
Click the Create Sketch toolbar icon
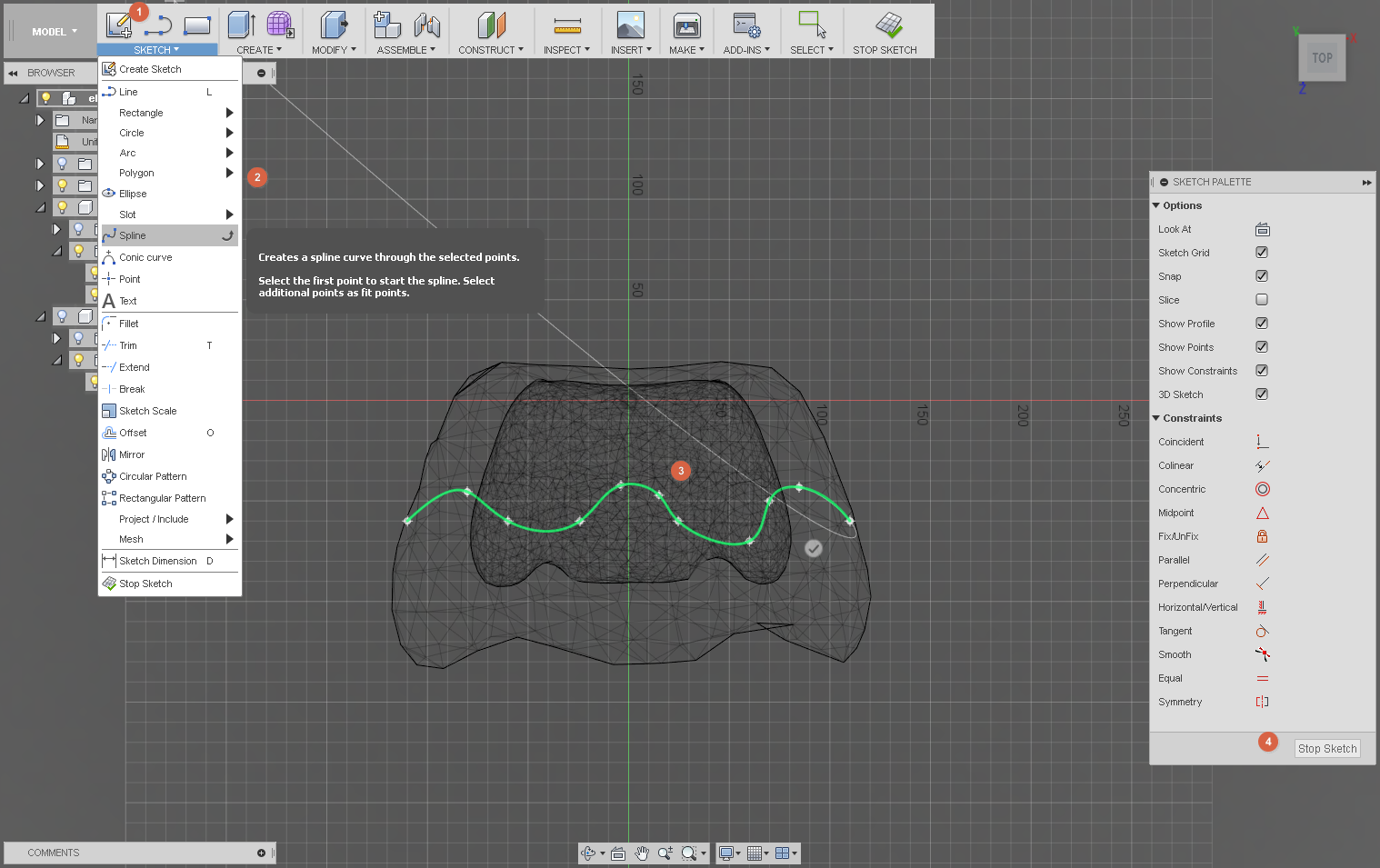118,25
